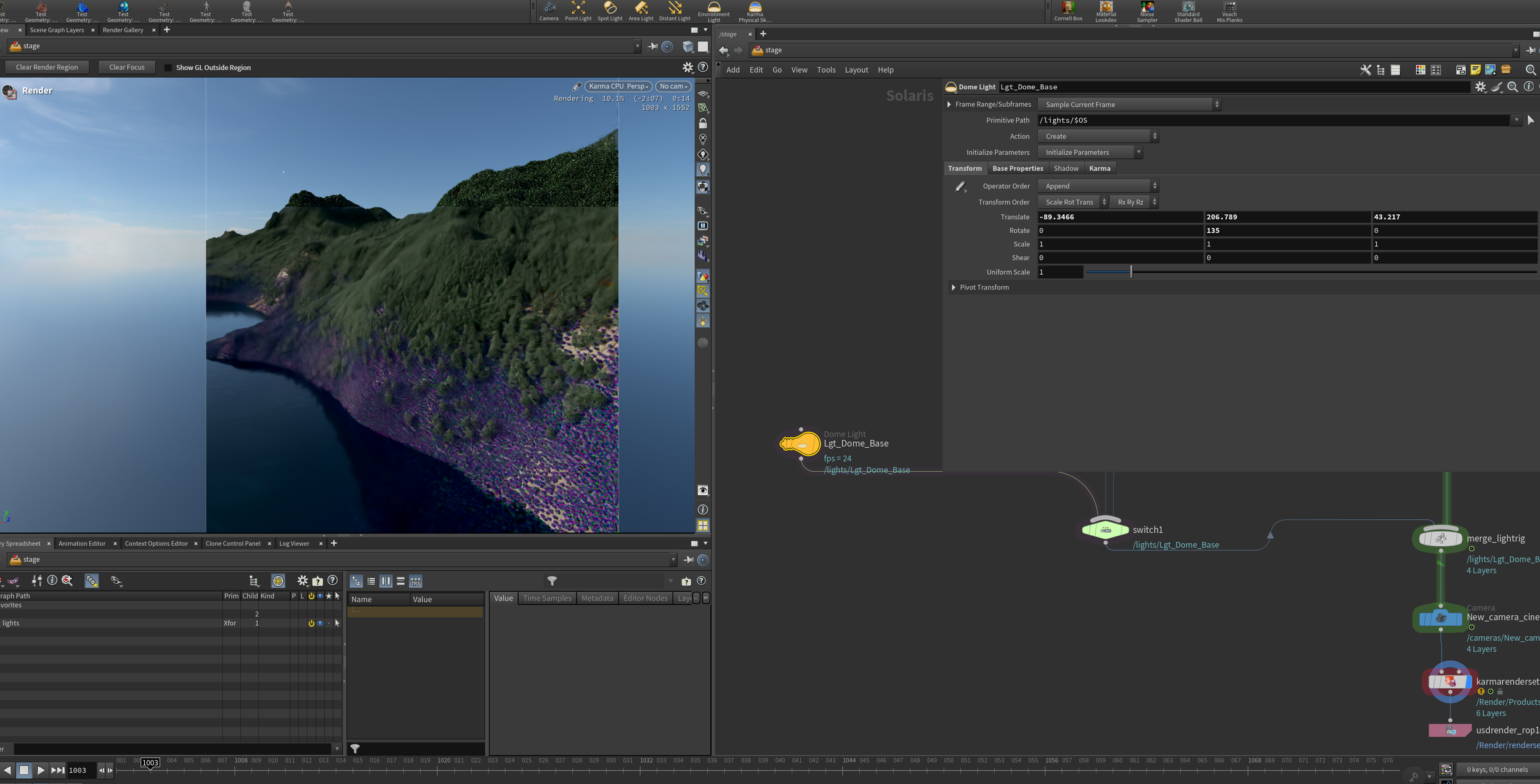The height and width of the screenshot is (784, 1540).
Task: Select the usdrender_rop1 node
Action: pos(1450,730)
